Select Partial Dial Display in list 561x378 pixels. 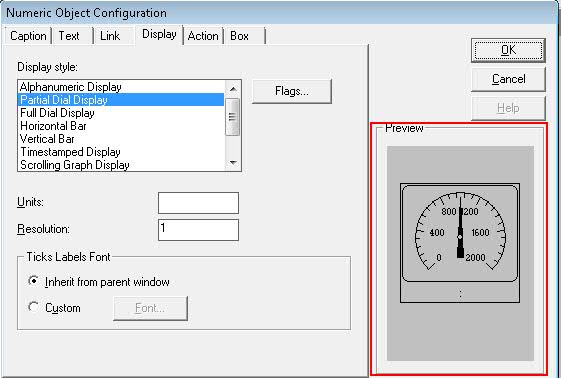121,100
